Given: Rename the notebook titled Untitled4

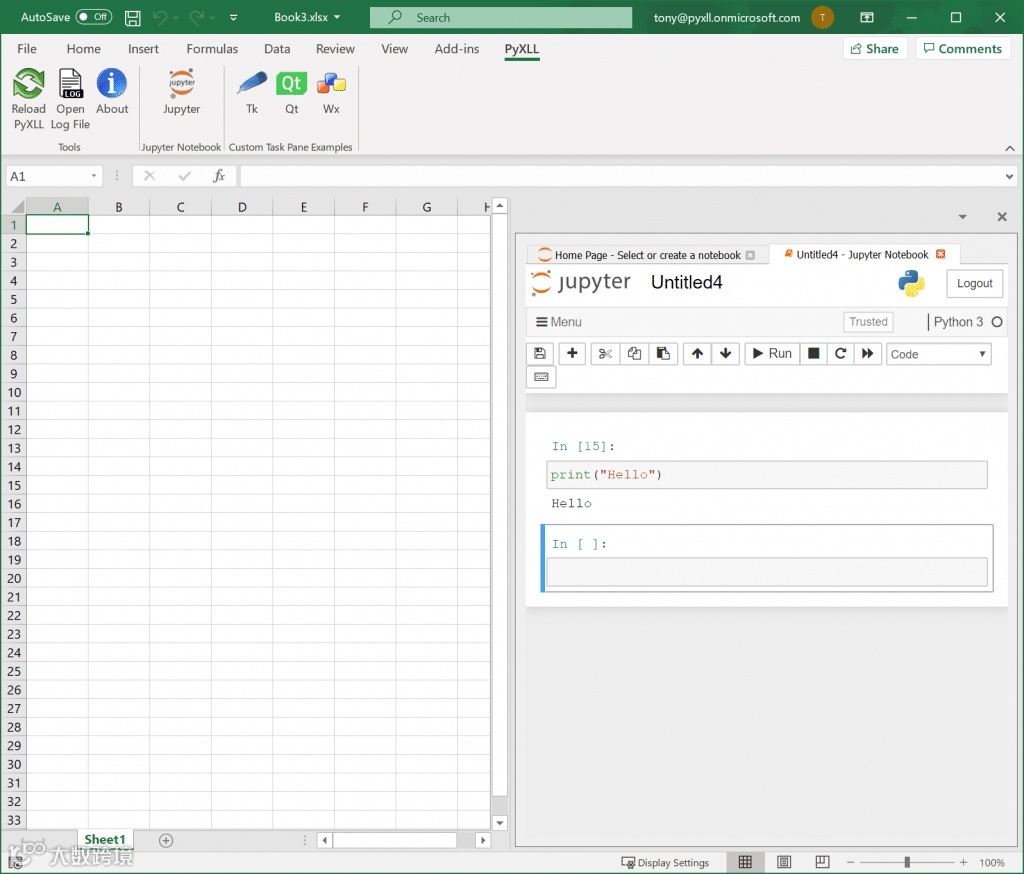Looking at the screenshot, I should (x=686, y=282).
